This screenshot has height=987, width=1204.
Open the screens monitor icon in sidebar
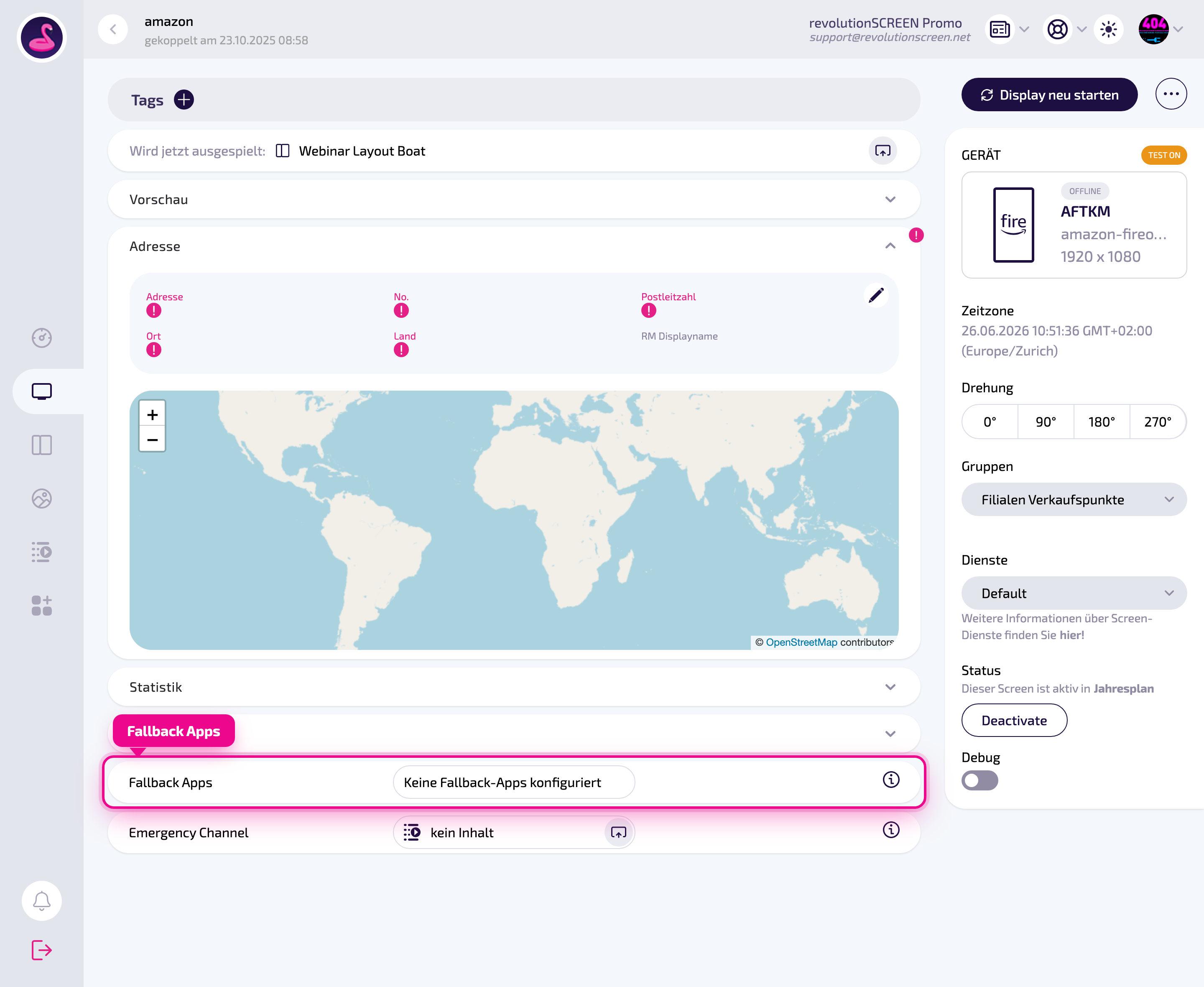click(41, 391)
